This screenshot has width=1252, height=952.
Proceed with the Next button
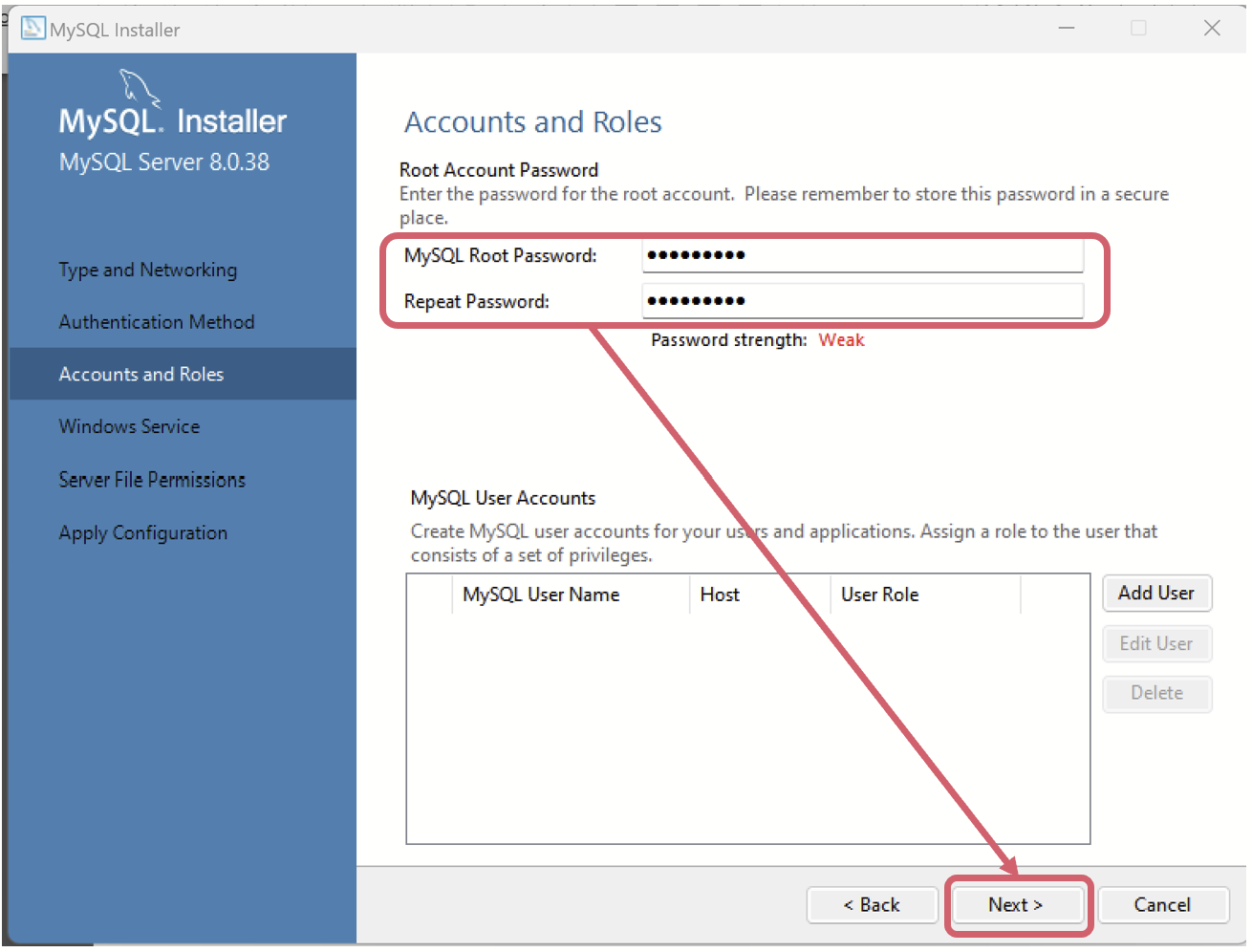[1016, 905]
